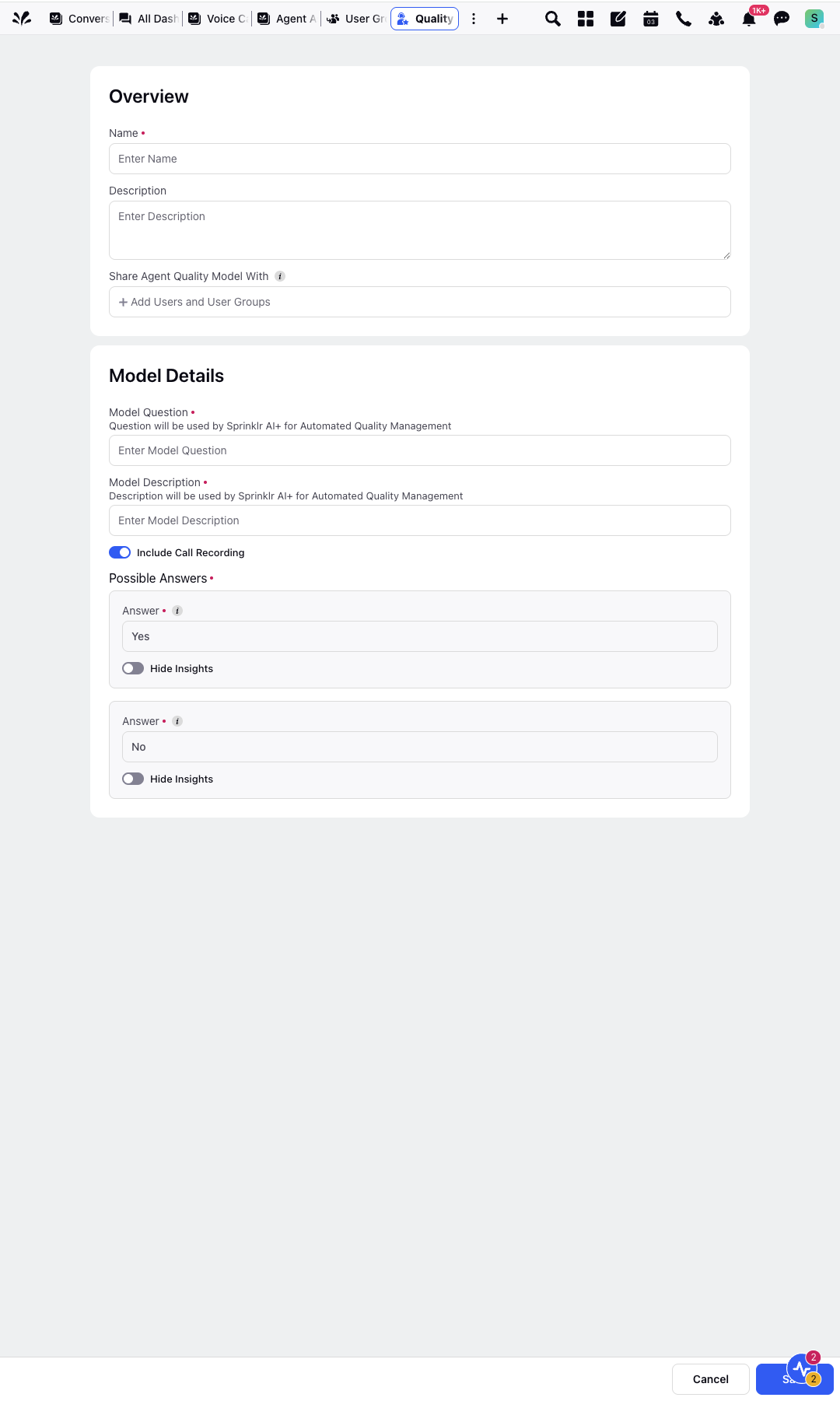Switch to the Voice tab
This screenshot has height=1401, width=840.
217,19
